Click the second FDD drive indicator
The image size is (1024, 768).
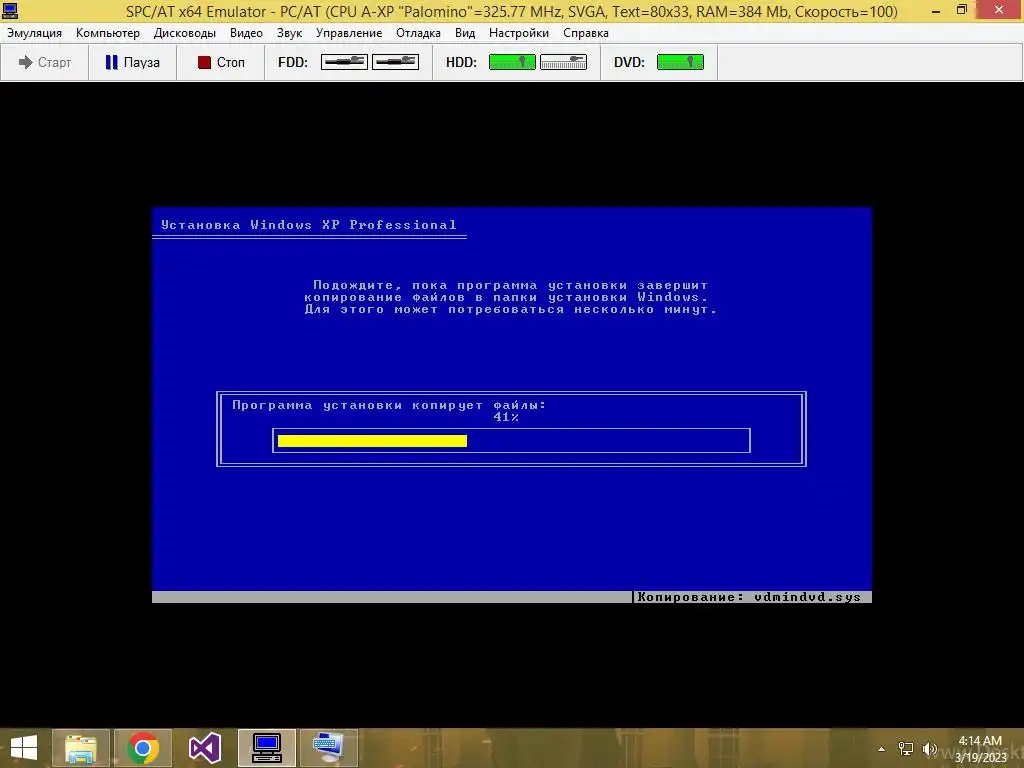[395, 62]
